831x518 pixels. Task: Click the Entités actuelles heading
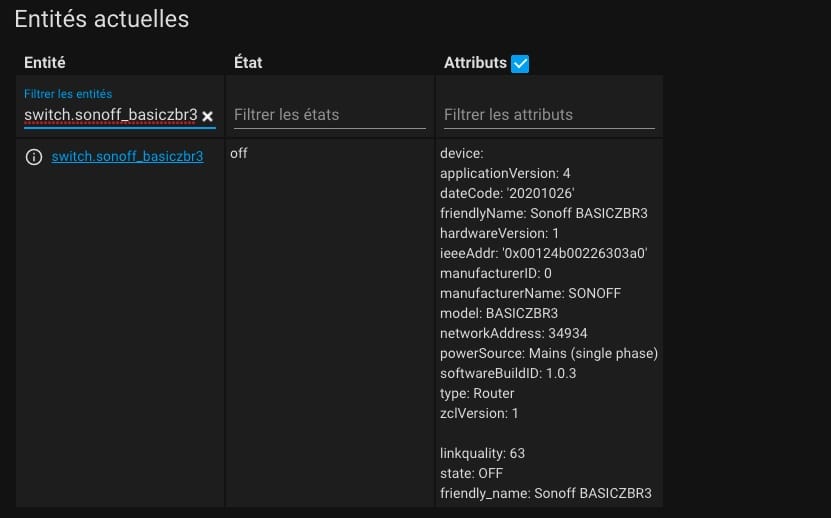click(x=102, y=19)
